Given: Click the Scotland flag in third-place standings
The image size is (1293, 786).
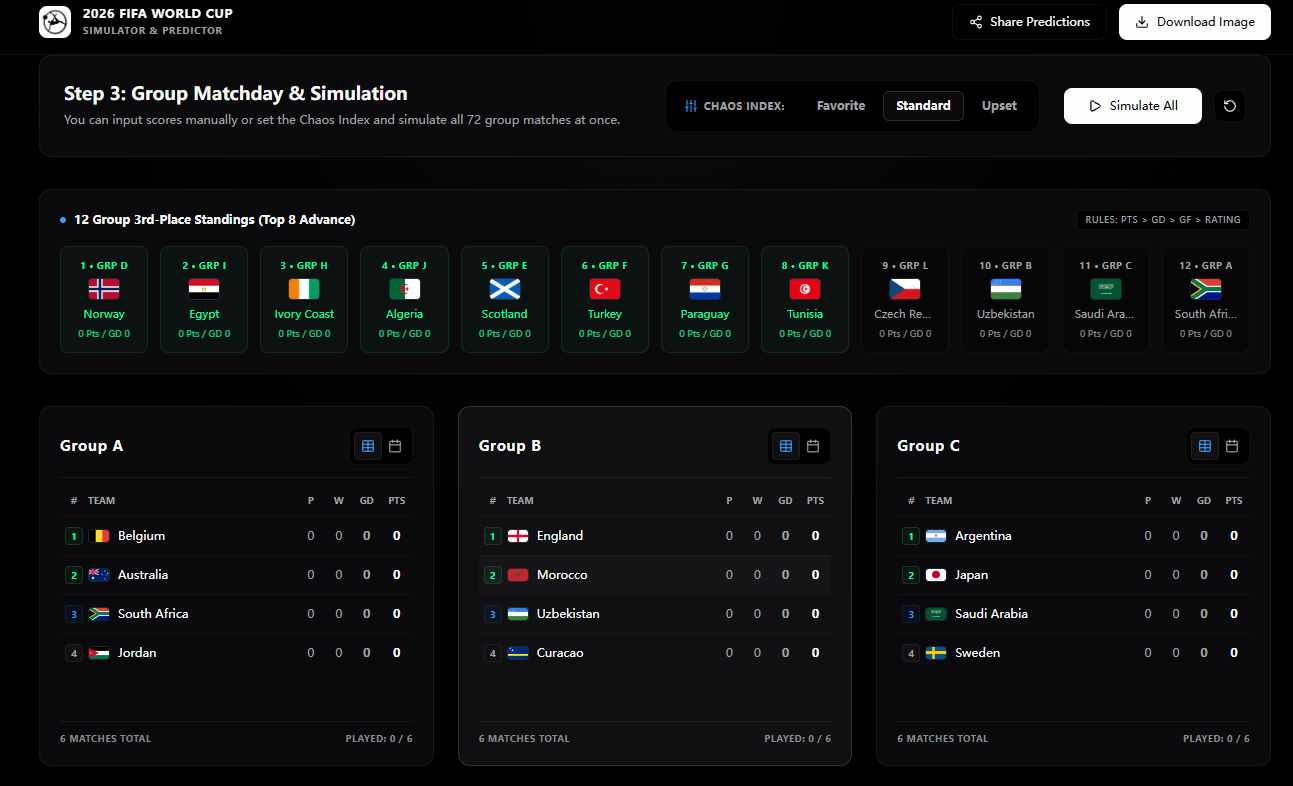Looking at the screenshot, I should tap(505, 289).
